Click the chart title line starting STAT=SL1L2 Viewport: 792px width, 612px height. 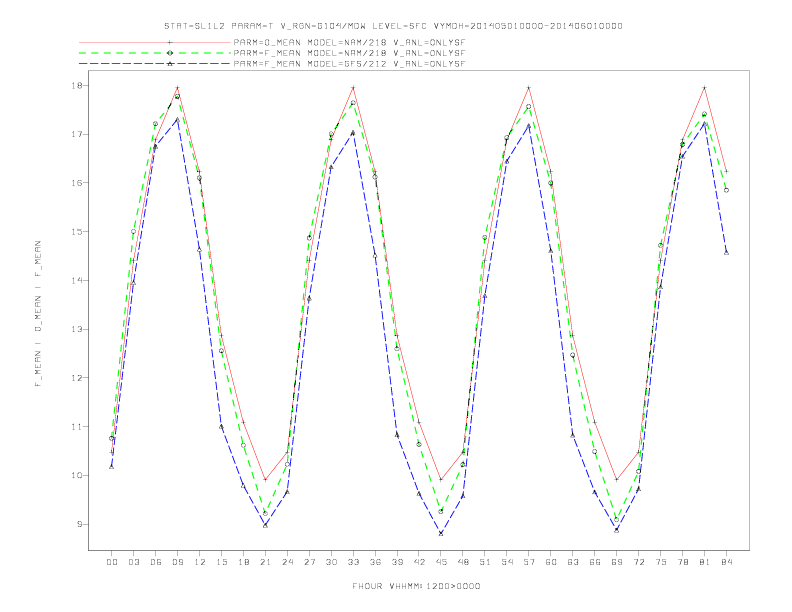(393, 26)
